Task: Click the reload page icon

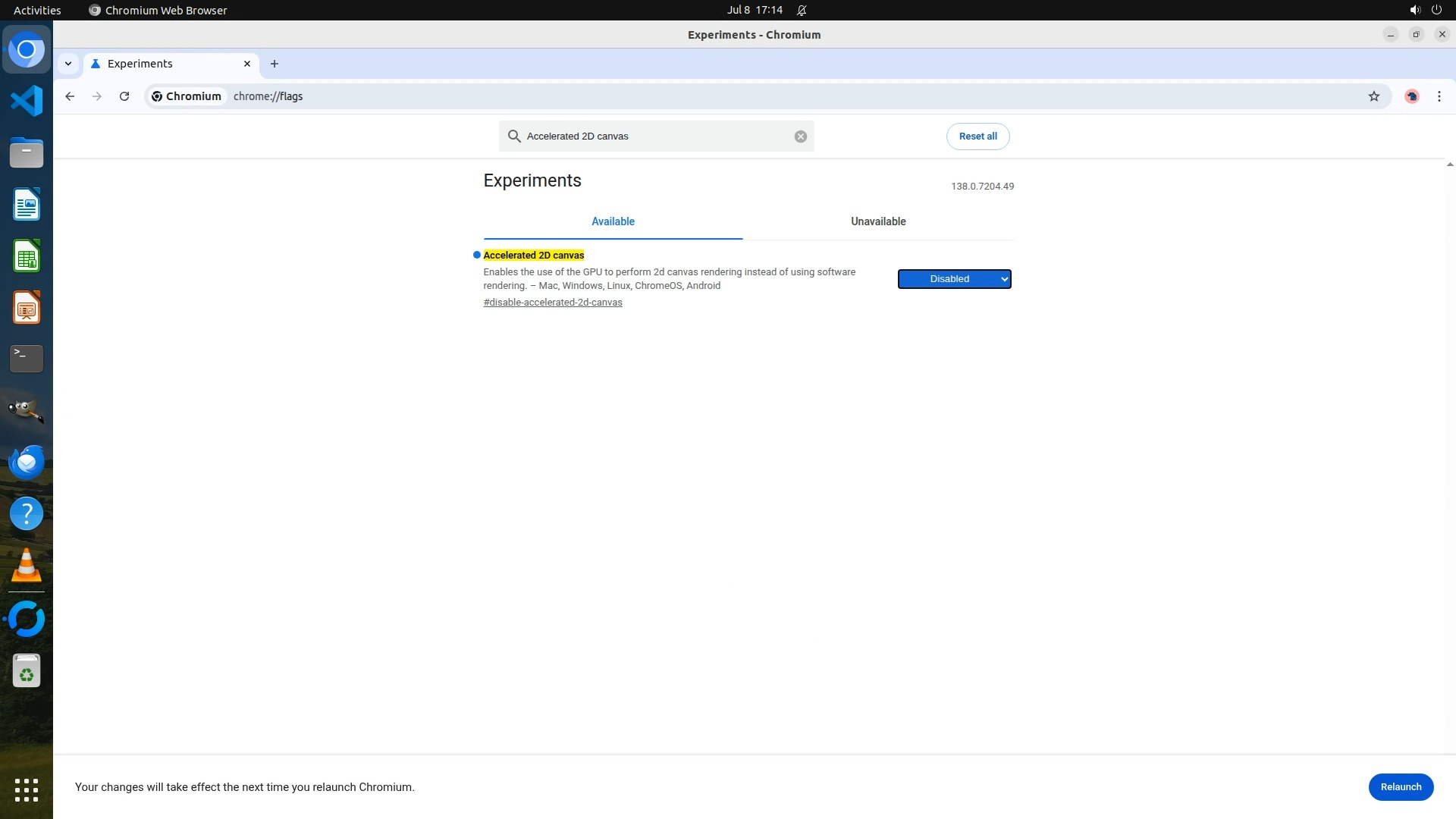Action: point(124,96)
